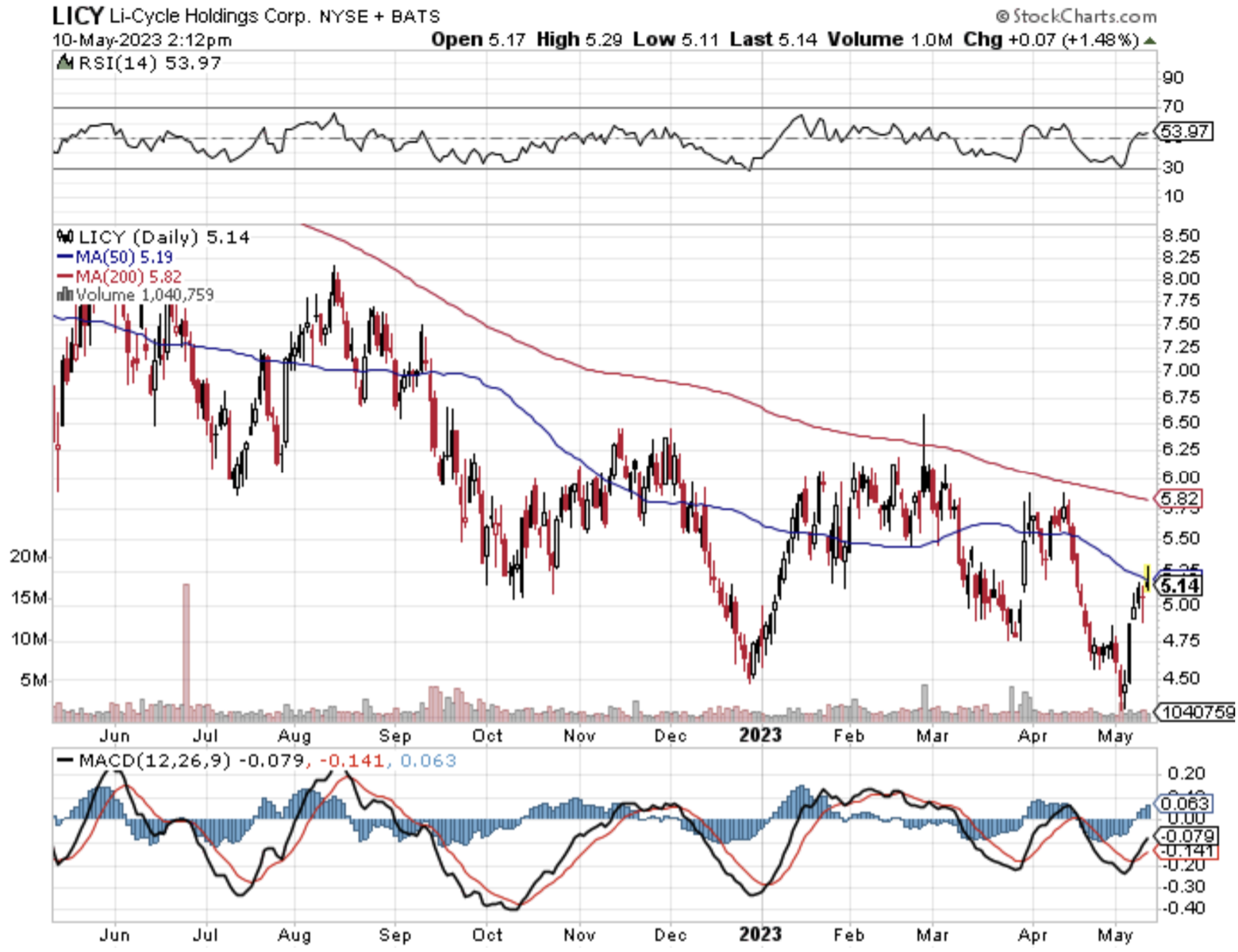The height and width of the screenshot is (952, 1238).
Task: Click May on the MACD panel date axis
Action: (1114, 935)
